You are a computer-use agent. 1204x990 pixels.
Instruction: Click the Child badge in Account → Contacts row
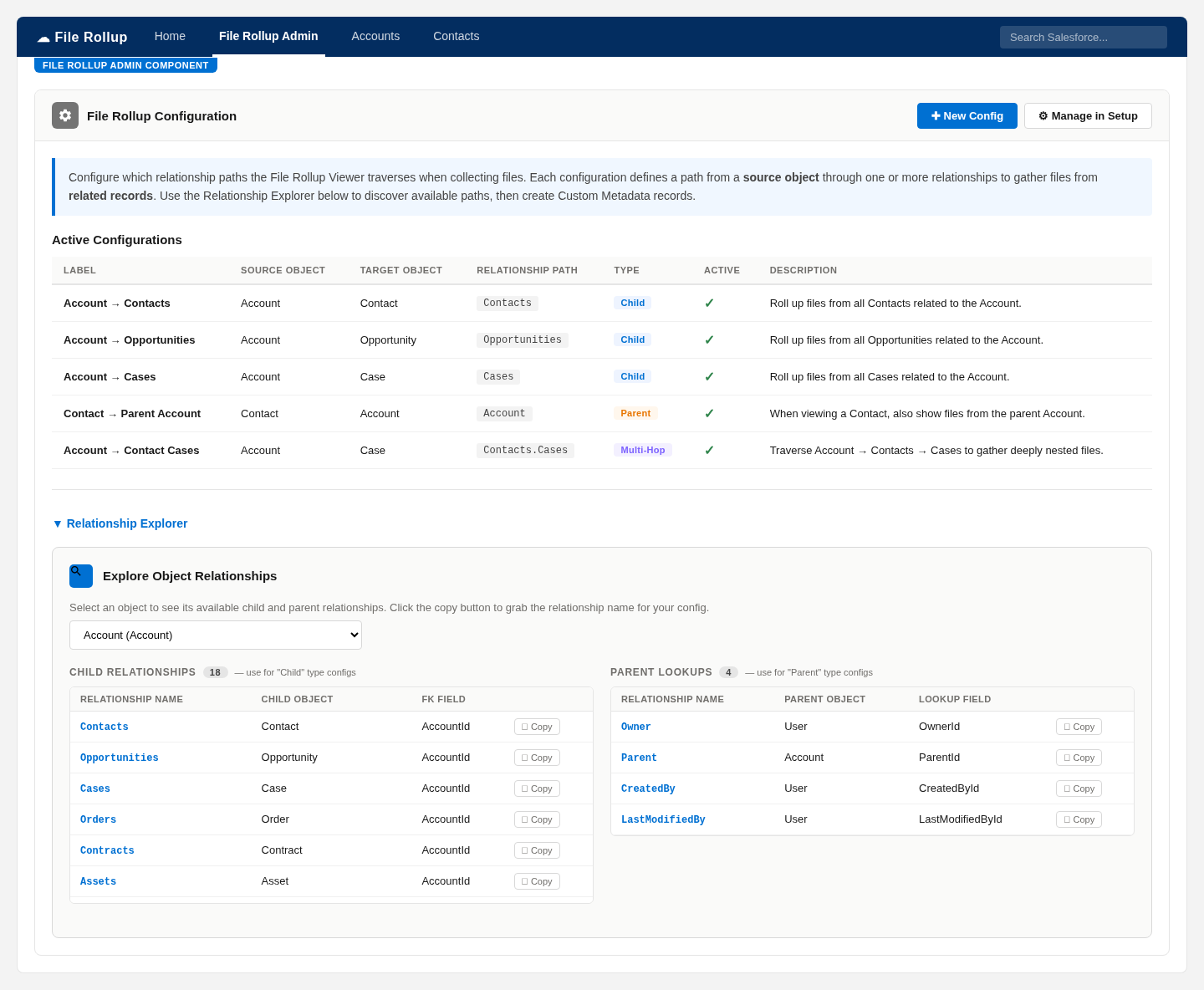click(632, 303)
